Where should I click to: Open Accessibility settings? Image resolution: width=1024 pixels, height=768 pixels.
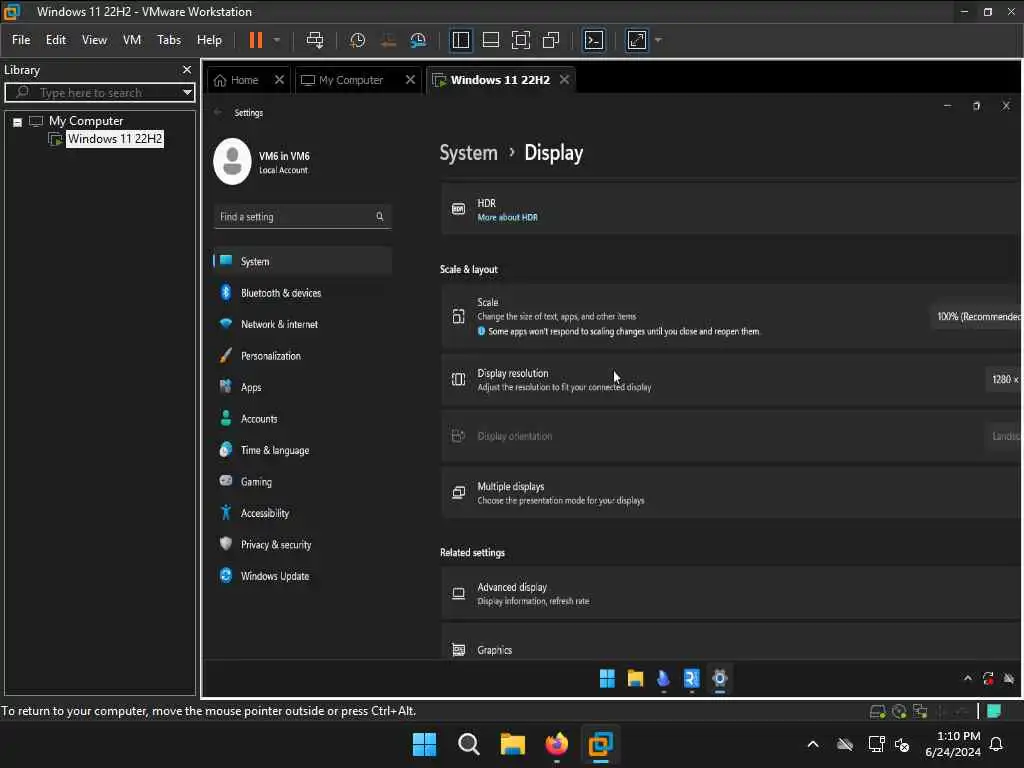coord(302,513)
